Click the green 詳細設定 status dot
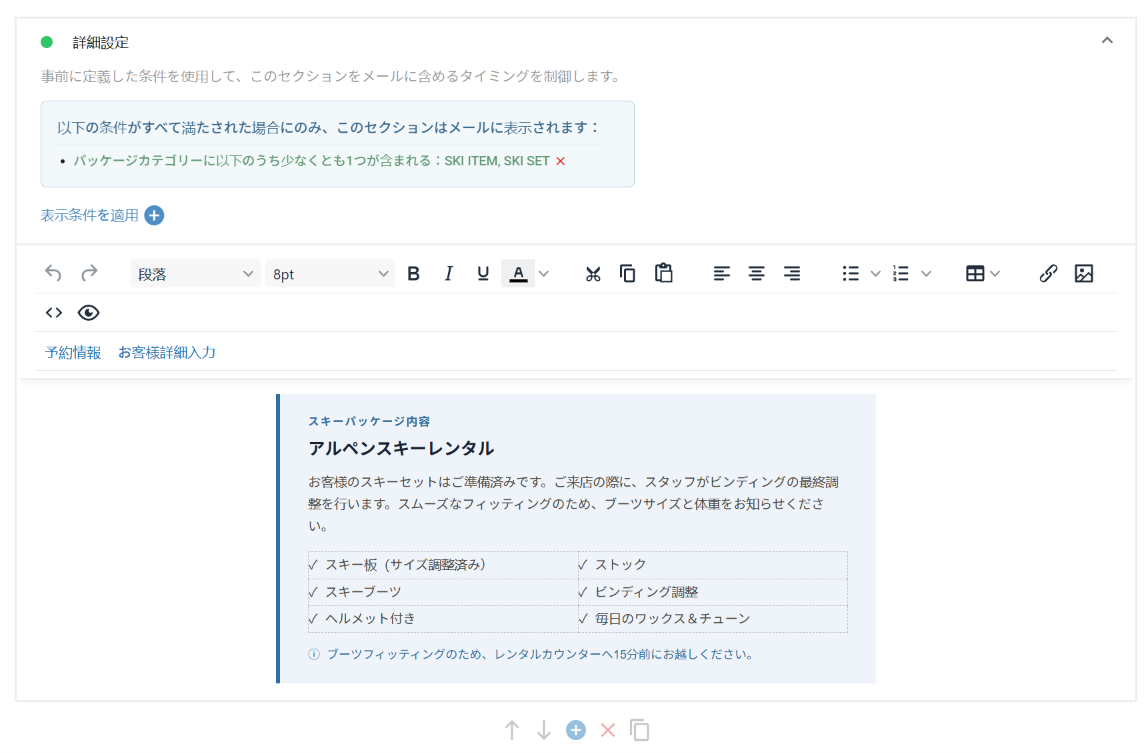The image size is (1146, 753). point(47,42)
